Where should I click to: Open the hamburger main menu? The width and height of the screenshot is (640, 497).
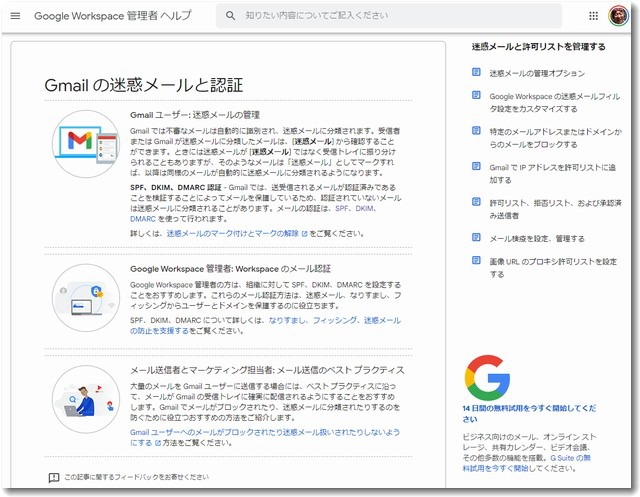click(15, 16)
